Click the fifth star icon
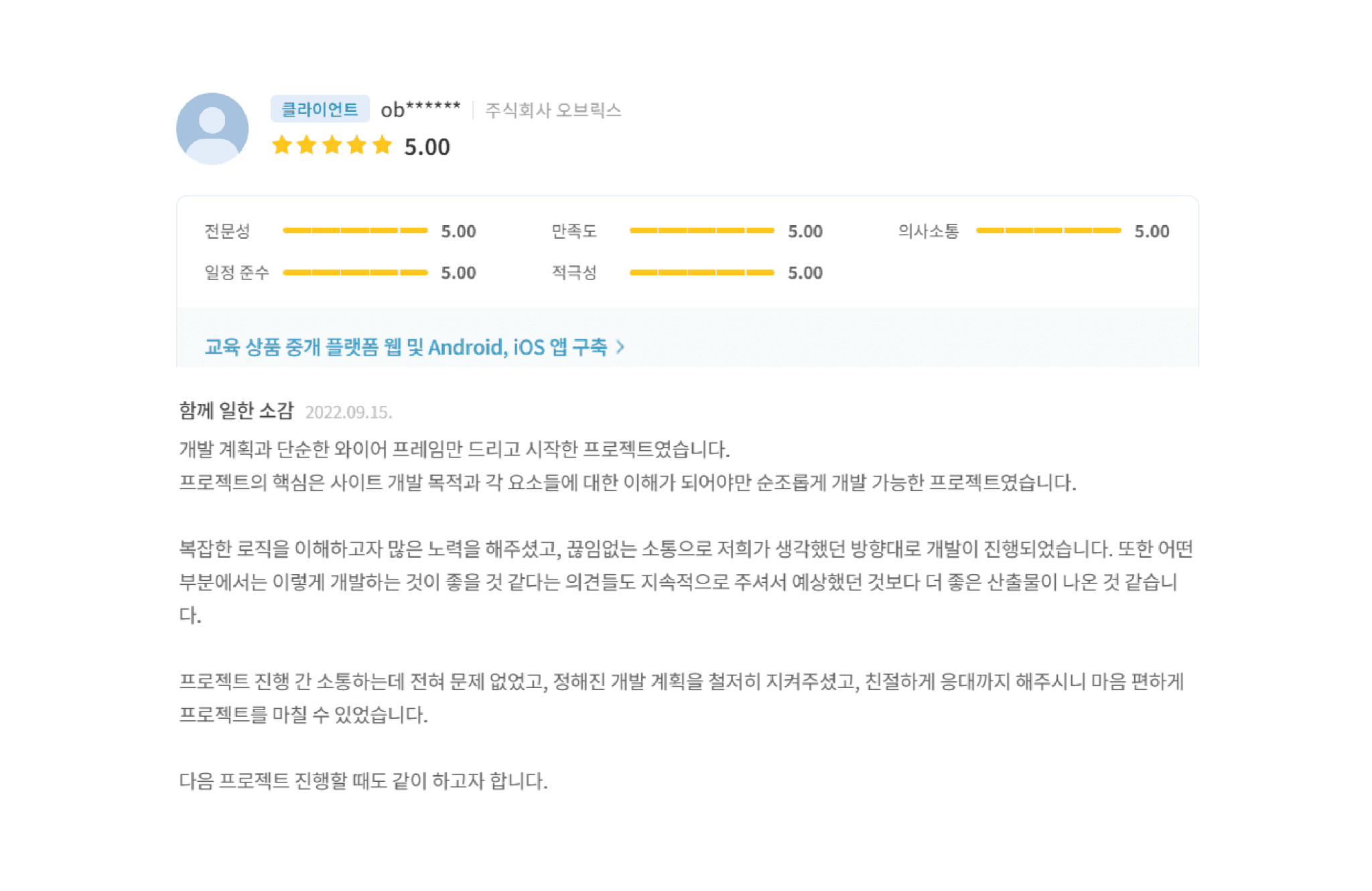This screenshot has height=891, width=1372. (382, 145)
